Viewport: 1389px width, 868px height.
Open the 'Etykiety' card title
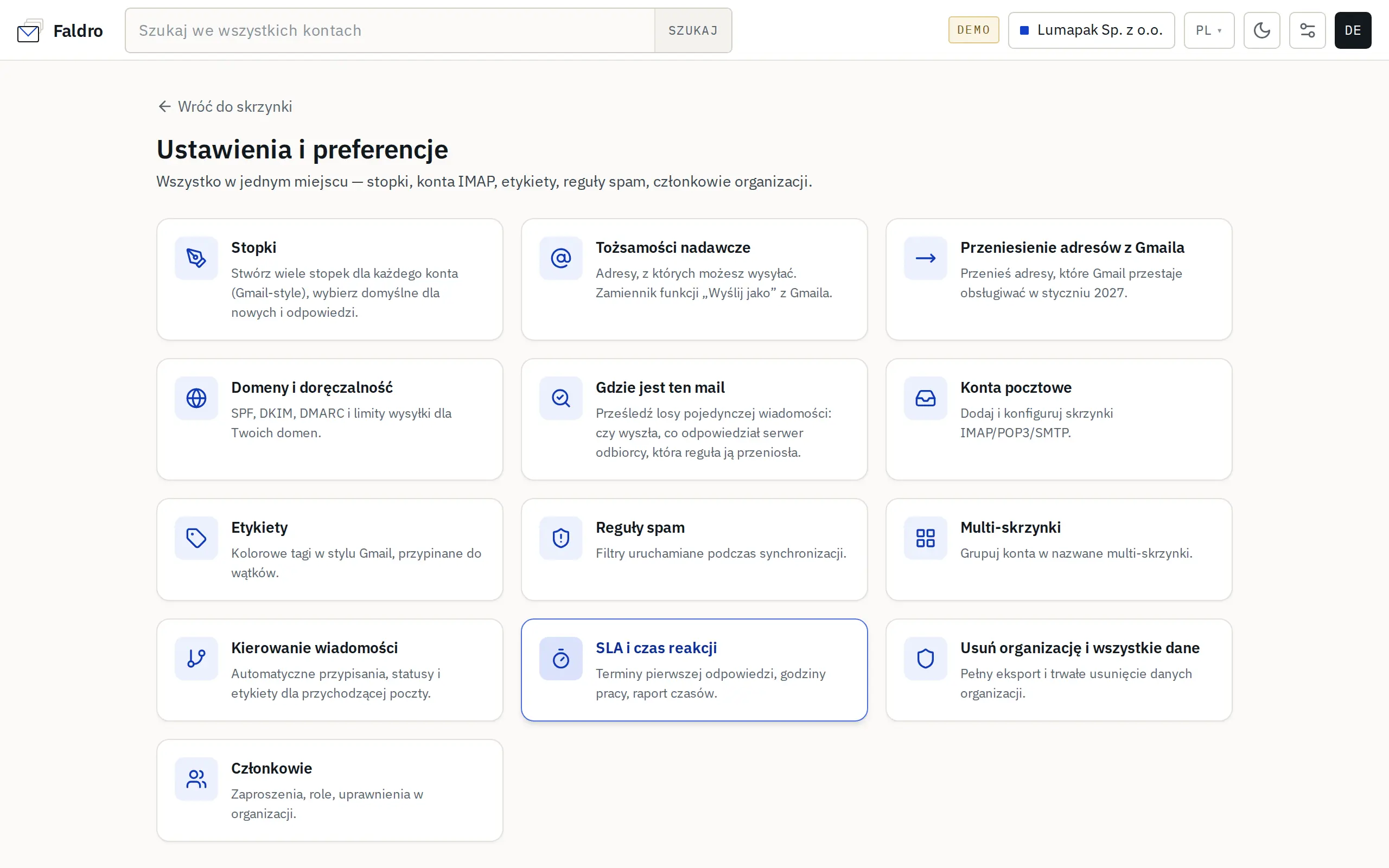point(259,527)
